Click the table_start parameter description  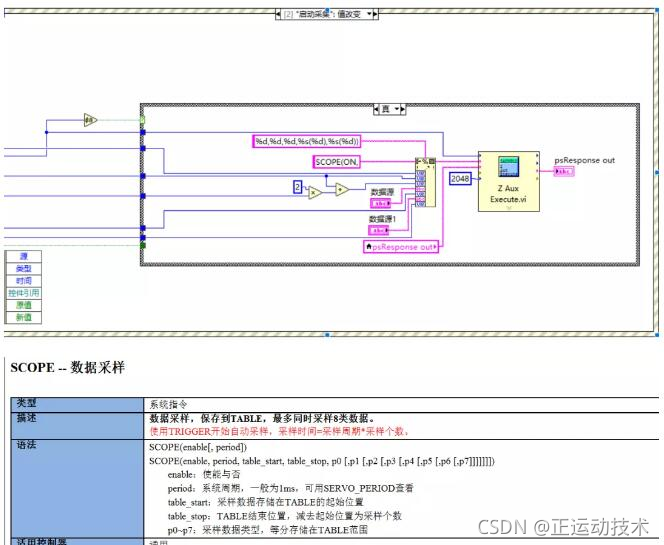coord(266,502)
